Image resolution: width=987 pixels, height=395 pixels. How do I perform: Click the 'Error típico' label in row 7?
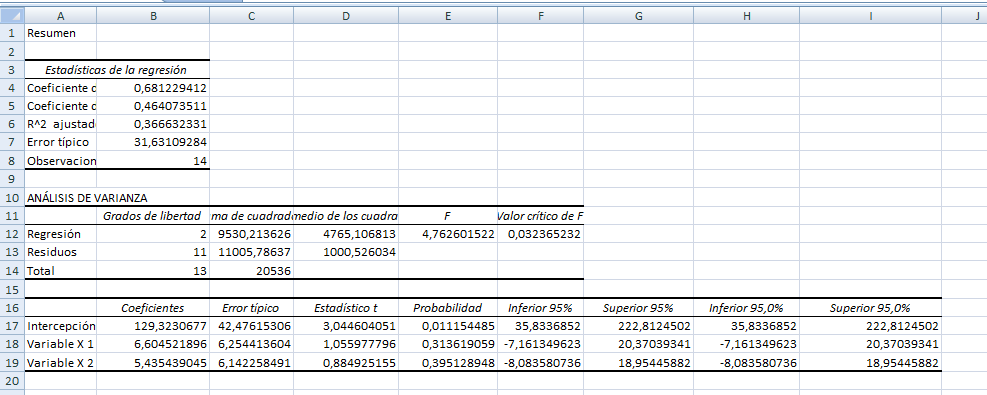pos(60,142)
